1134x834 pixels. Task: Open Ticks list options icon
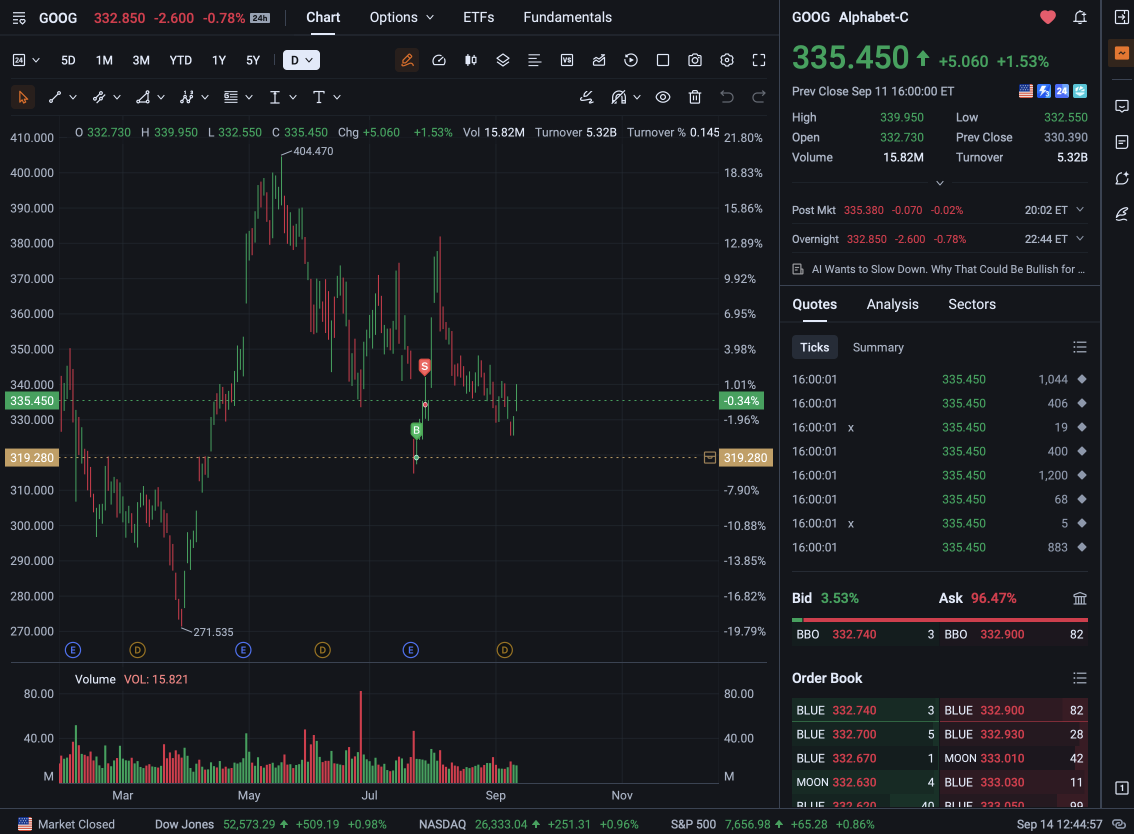1080,347
